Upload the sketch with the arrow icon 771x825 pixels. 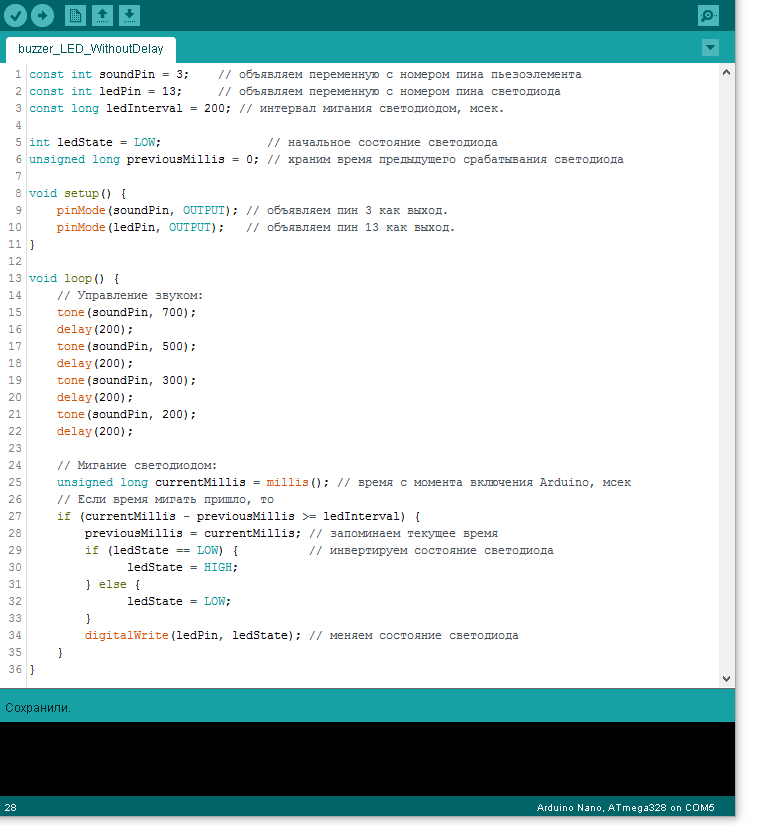pyautogui.click(x=43, y=15)
